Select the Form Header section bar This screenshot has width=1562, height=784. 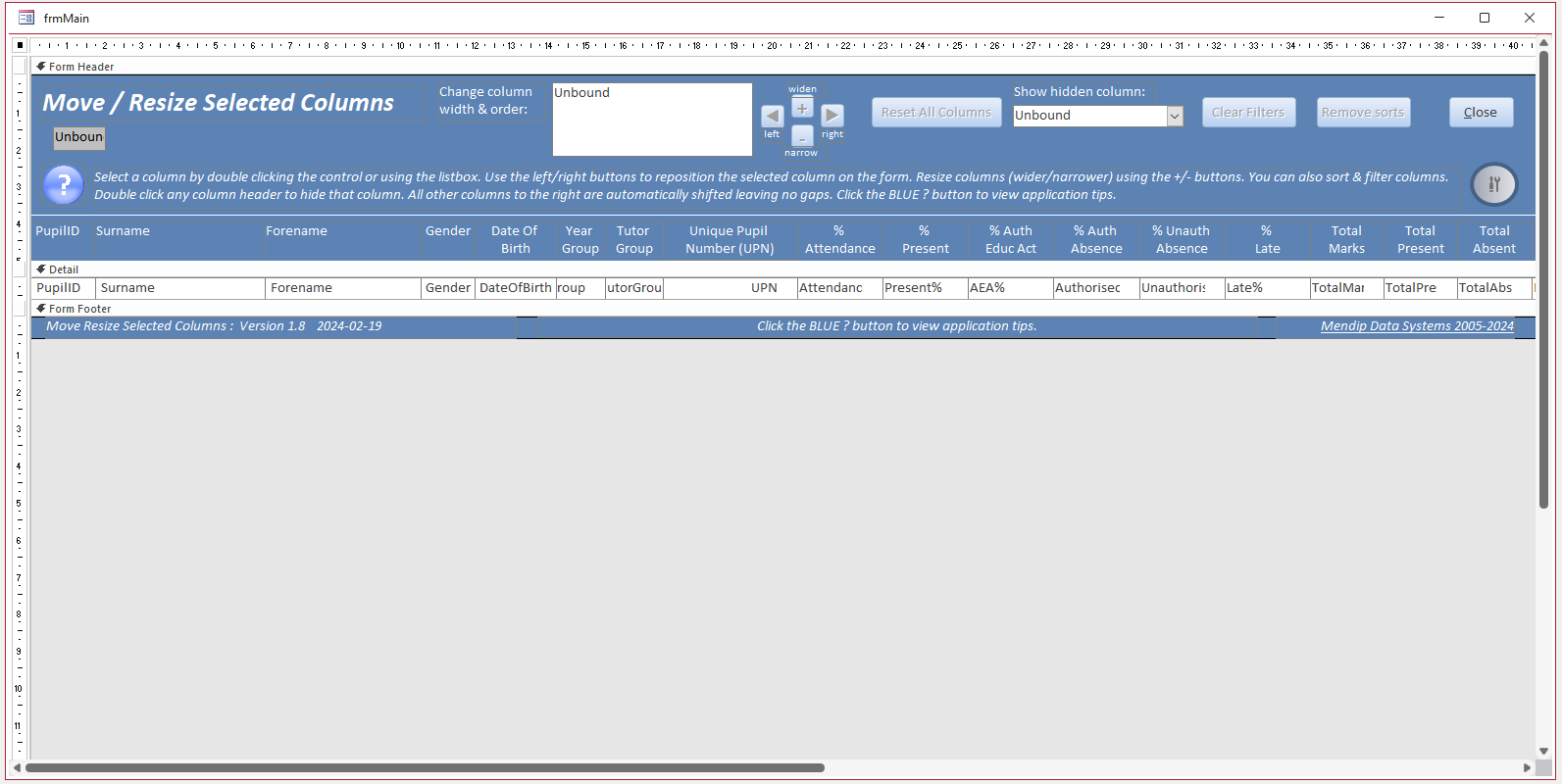[x=782, y=67]
